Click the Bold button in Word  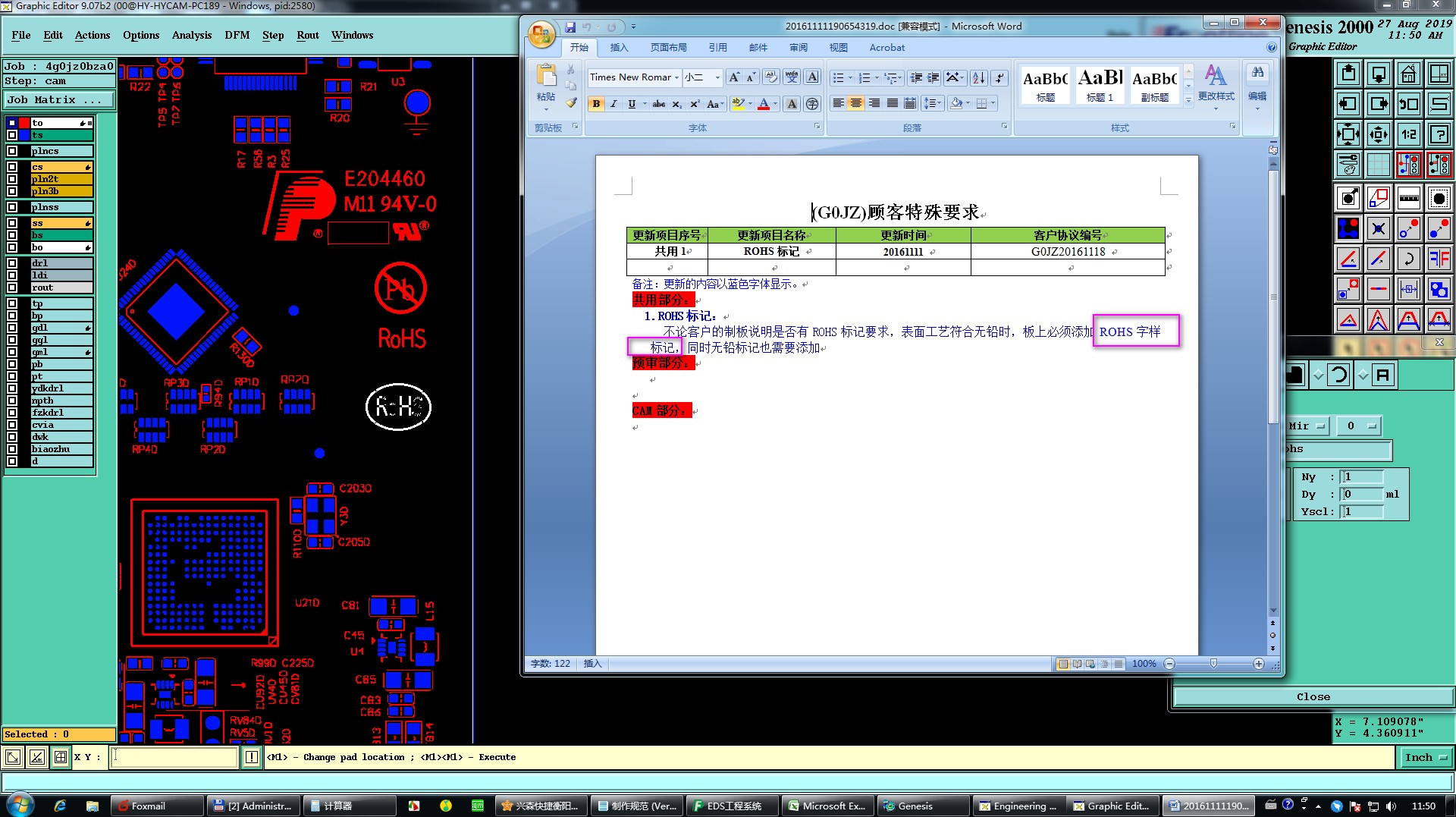pyautogui.click(x=596, y=104)
